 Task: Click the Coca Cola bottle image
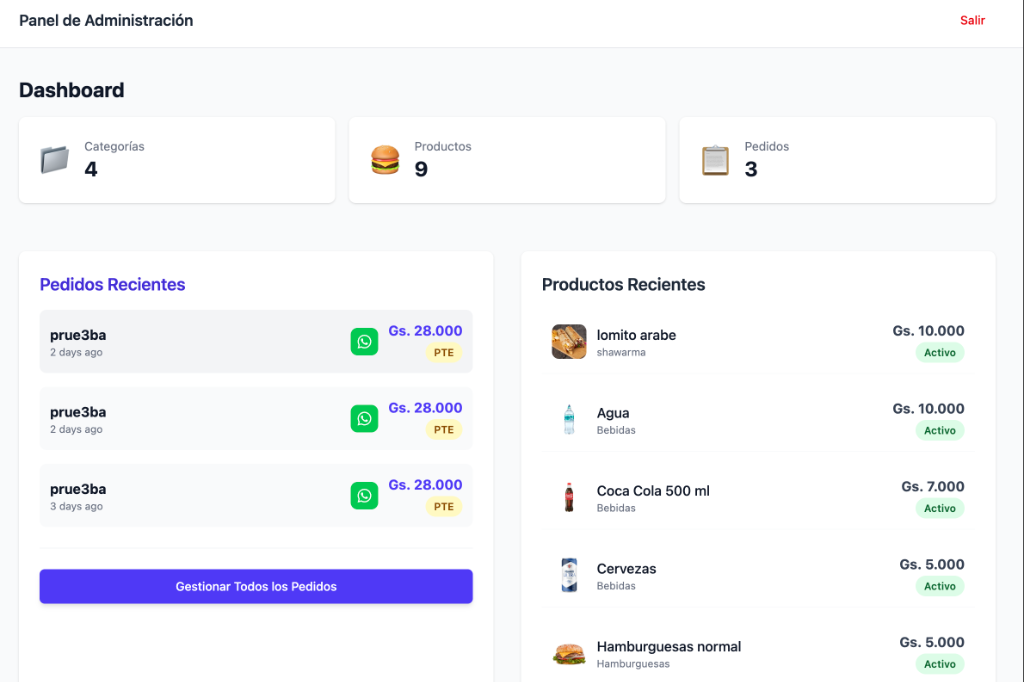coord(568,498)
